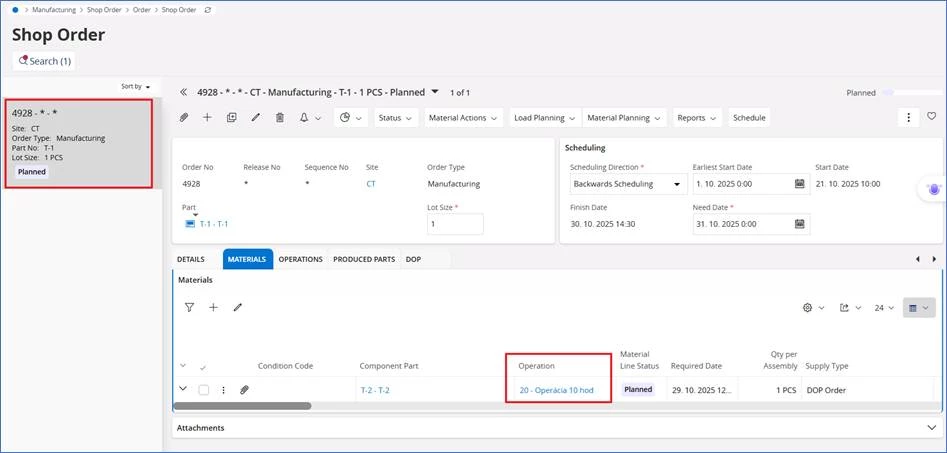Open the Sort by dropdown
948x454 pixels.
pos(135,86)
